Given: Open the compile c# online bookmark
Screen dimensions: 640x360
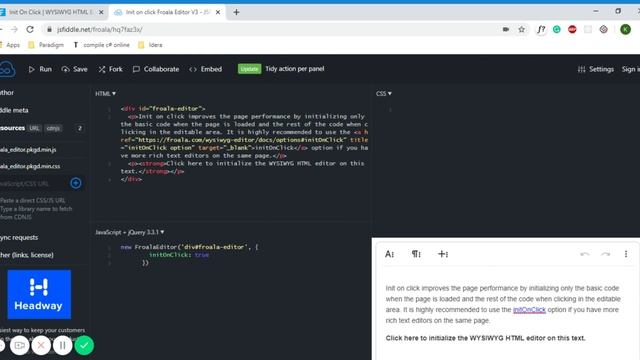Looking at the screenshot, I should point(102,45).
